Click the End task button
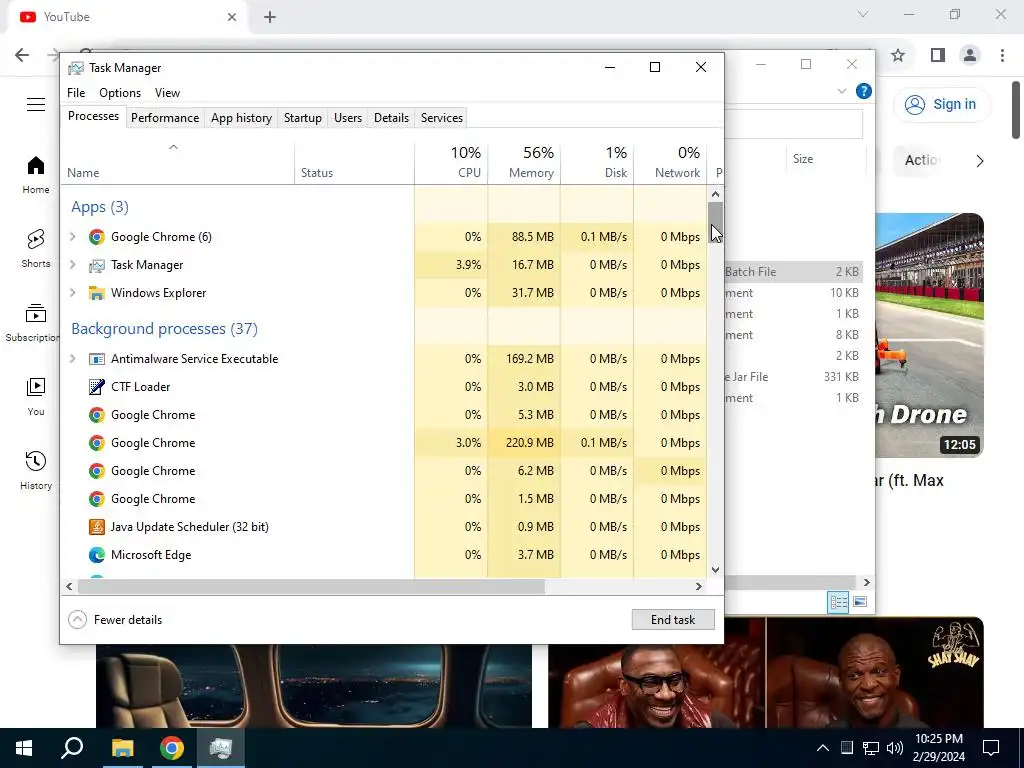1024x768 pixels. (673, 620)
